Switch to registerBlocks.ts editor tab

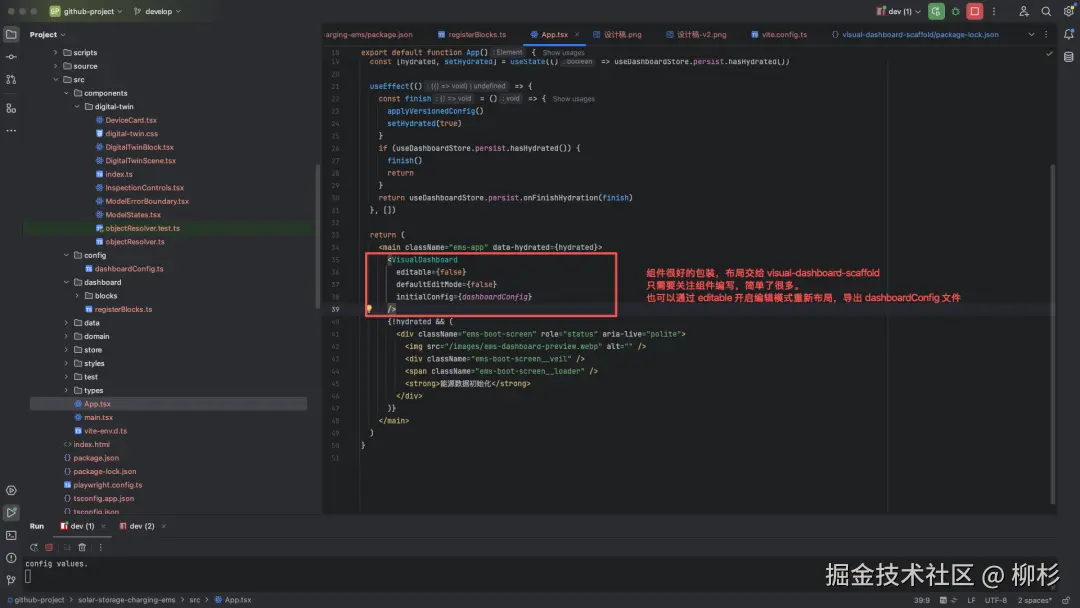[472, 34]
